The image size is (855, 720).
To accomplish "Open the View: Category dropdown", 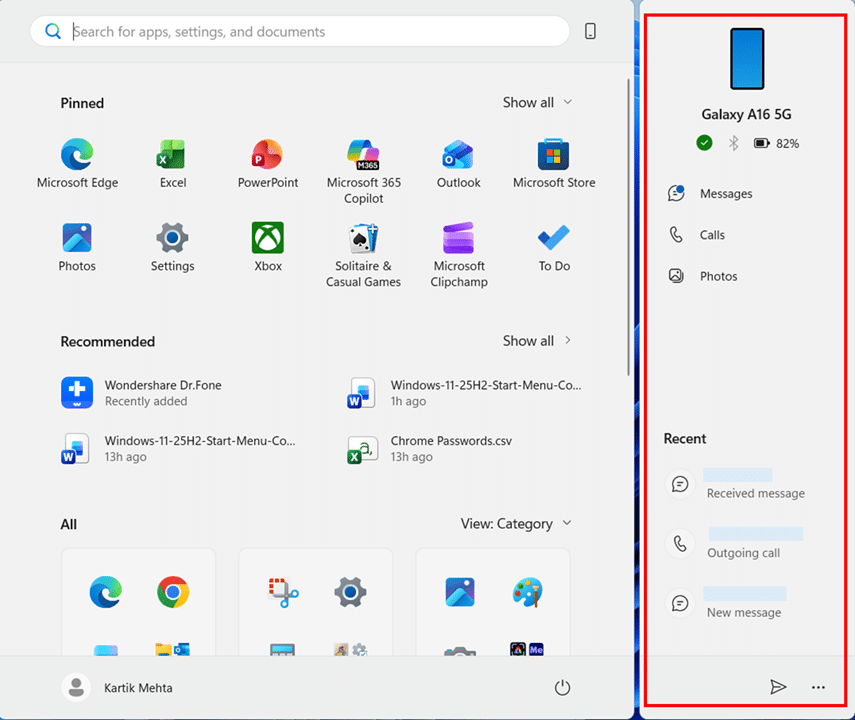I will [516, 523].
